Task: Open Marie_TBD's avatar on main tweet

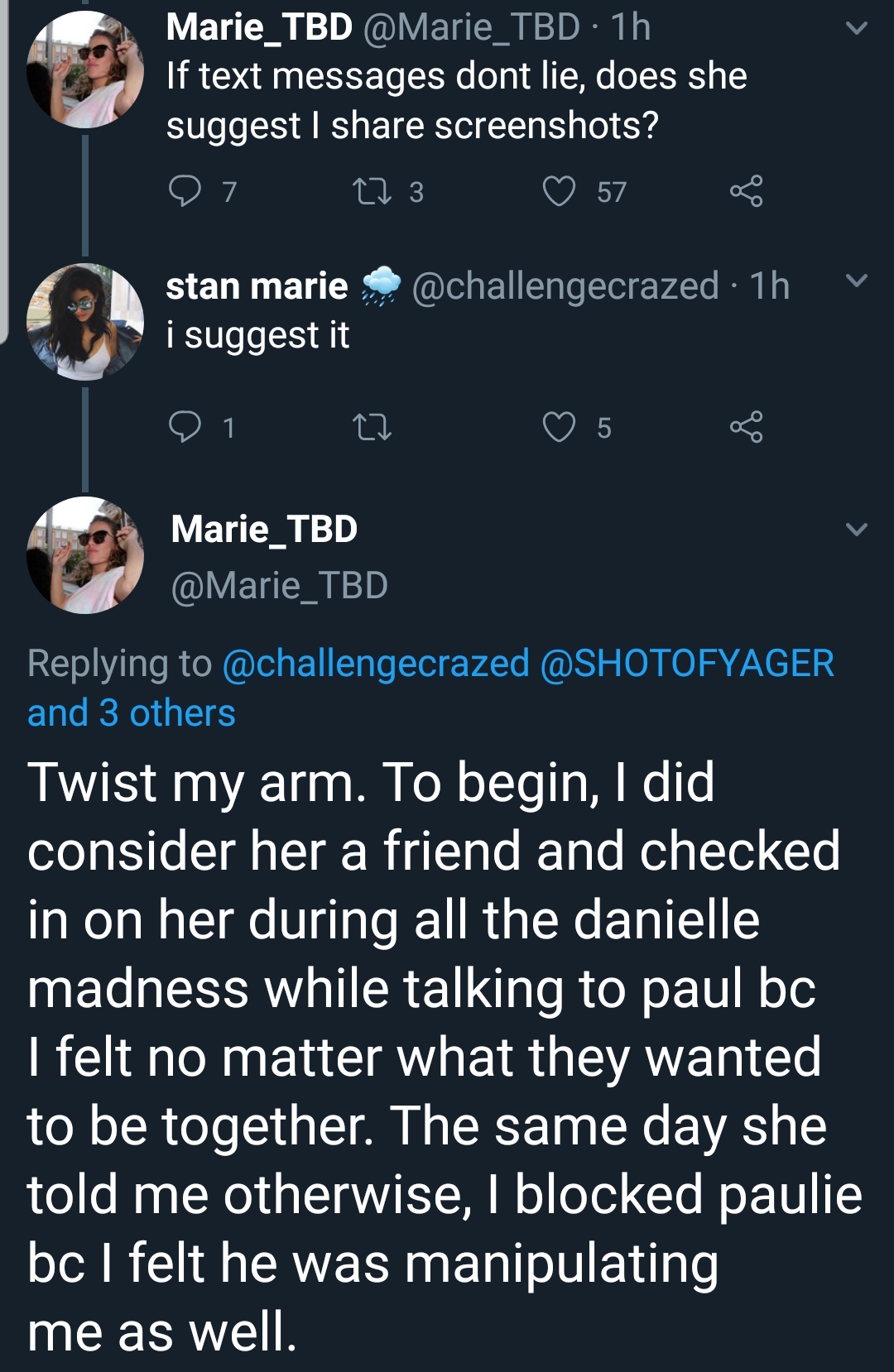Action: pyautogui.click(x=85, y=555)
